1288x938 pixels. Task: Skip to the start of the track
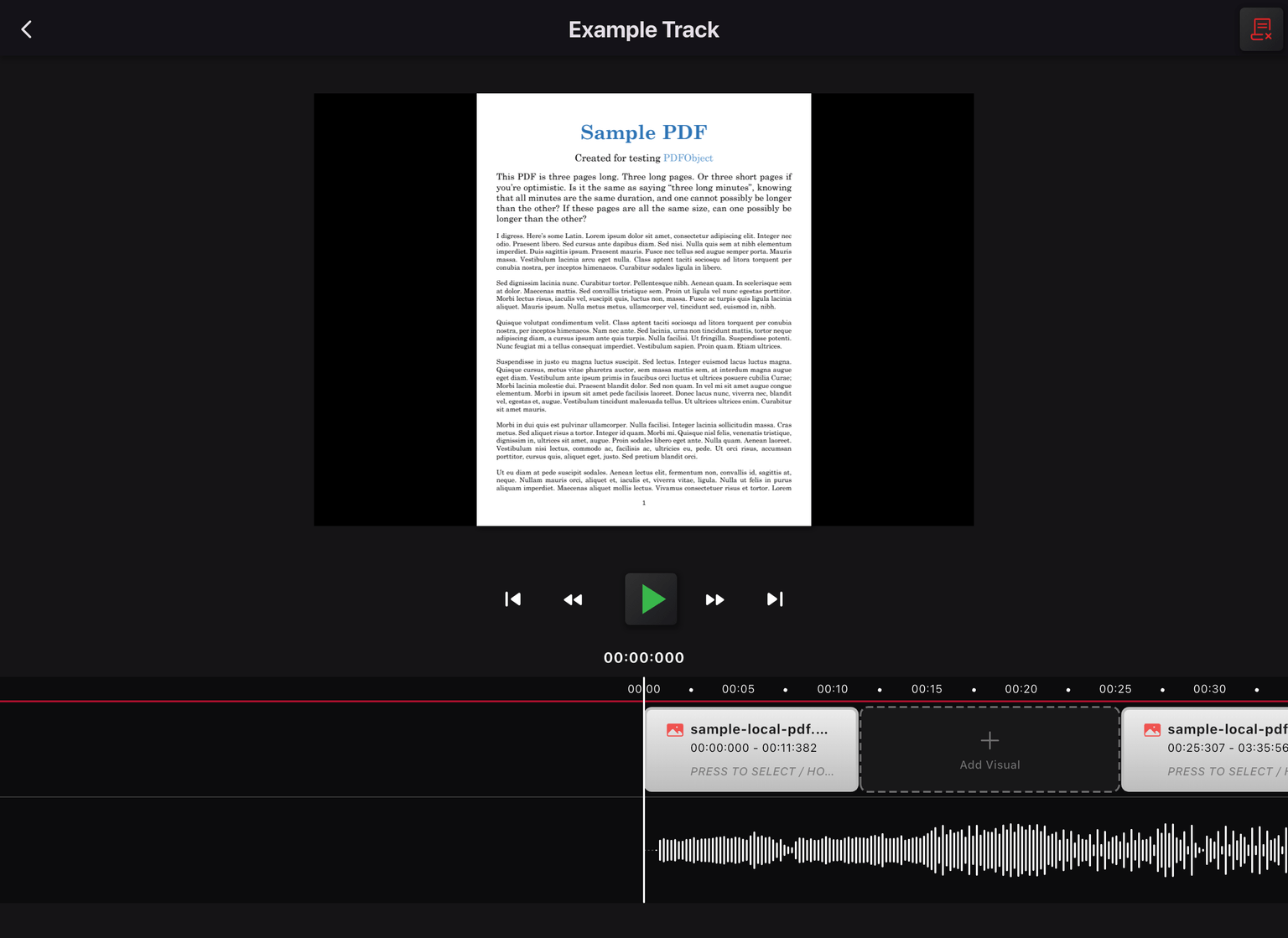[x=513, y=599]
